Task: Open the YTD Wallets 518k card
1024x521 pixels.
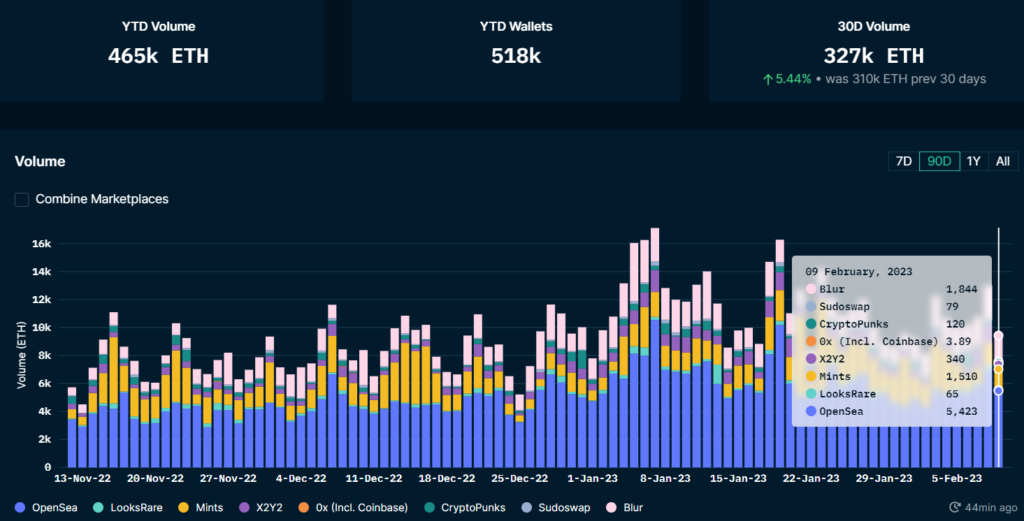Action: (515, 48)
